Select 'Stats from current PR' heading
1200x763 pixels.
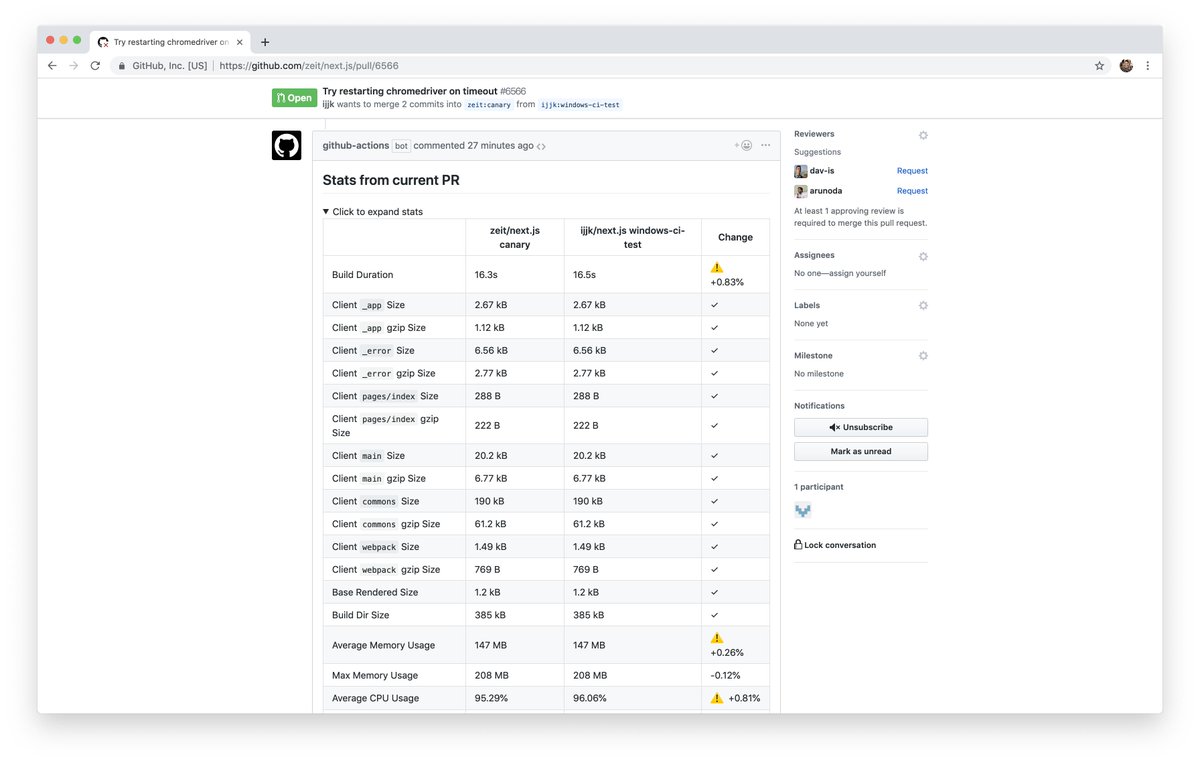(x=391, y=181)
